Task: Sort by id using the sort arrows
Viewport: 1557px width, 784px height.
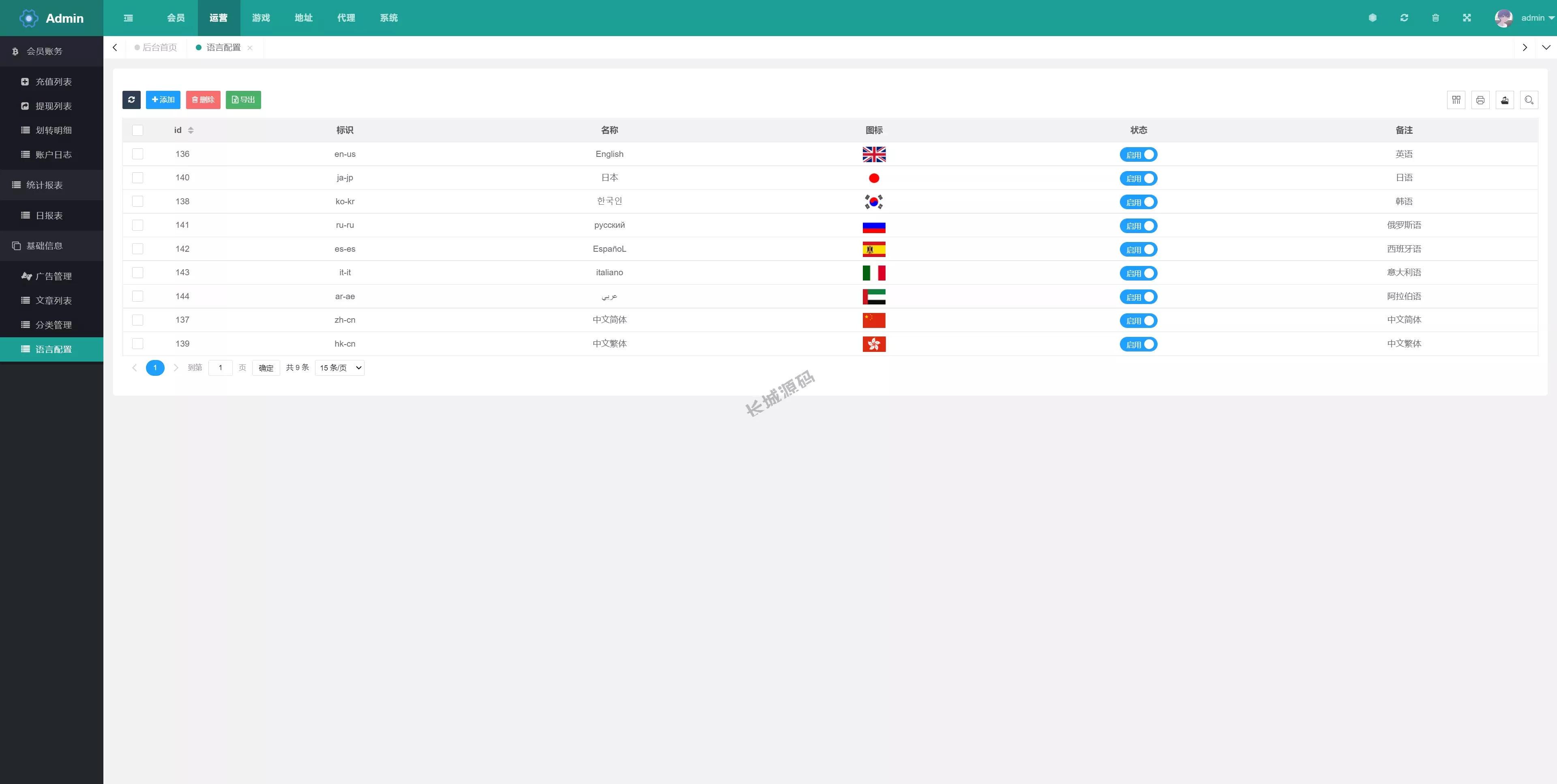Action: click(191, 131)
